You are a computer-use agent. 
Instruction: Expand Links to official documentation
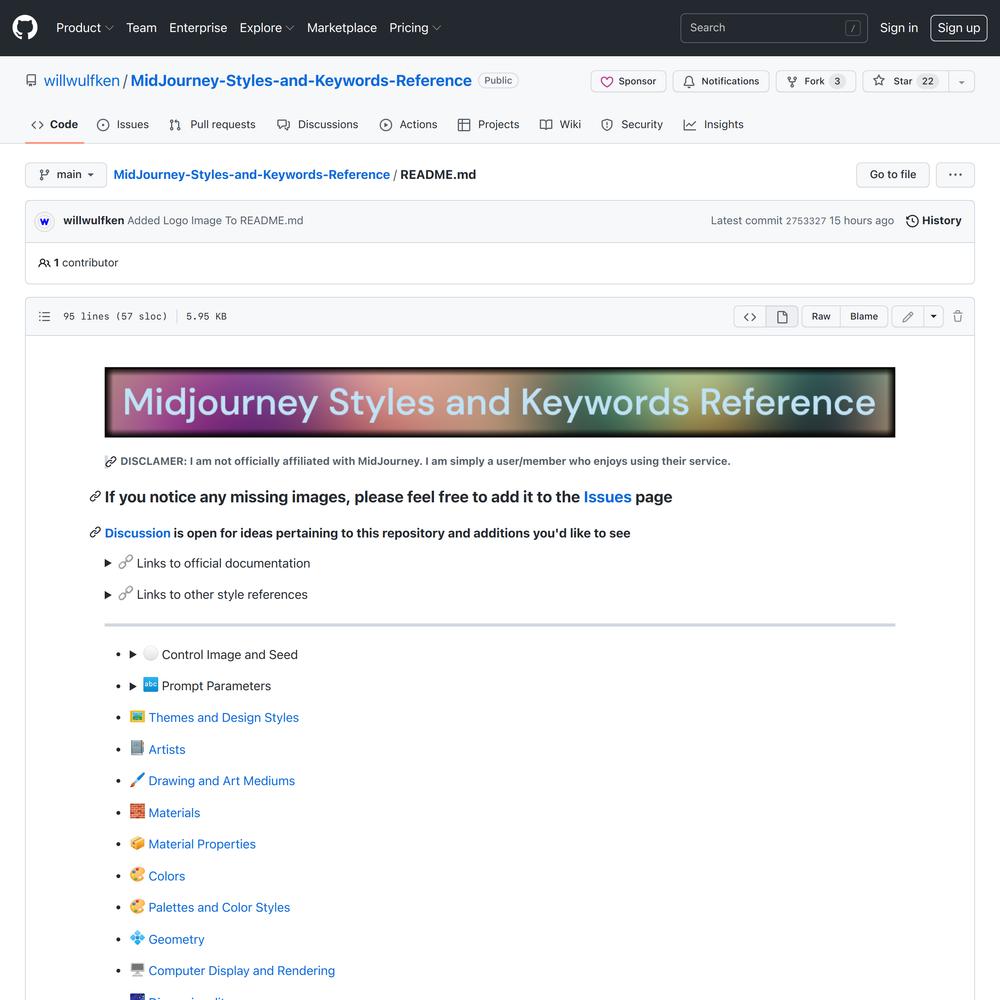pos(207,563)
